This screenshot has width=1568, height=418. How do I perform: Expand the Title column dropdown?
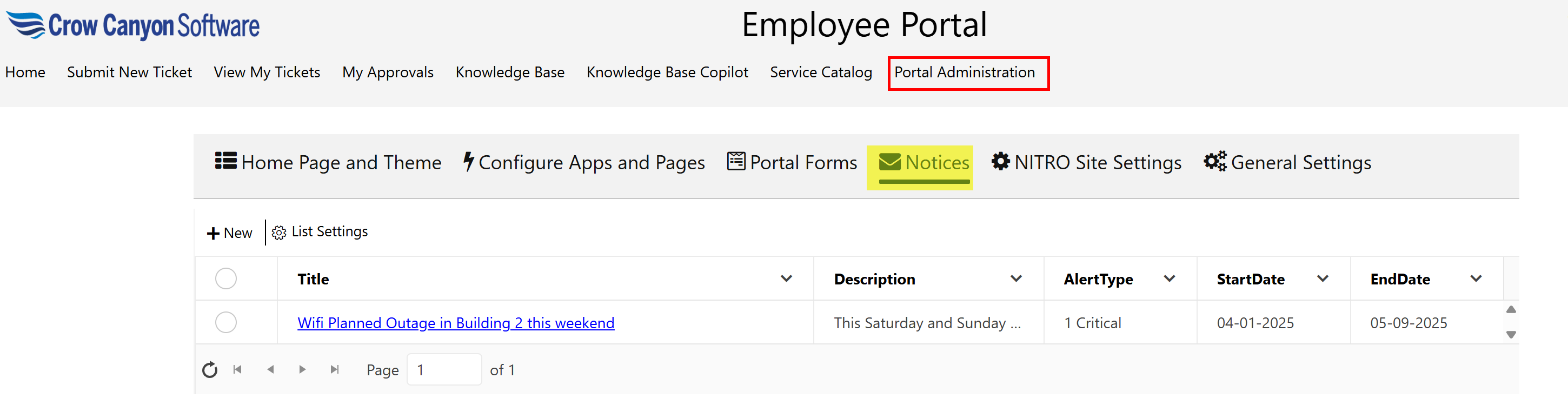786,278
